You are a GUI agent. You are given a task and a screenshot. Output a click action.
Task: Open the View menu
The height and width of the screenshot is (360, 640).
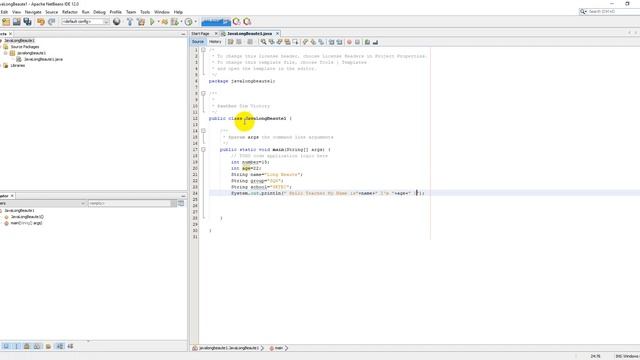(x=16, y=12)
